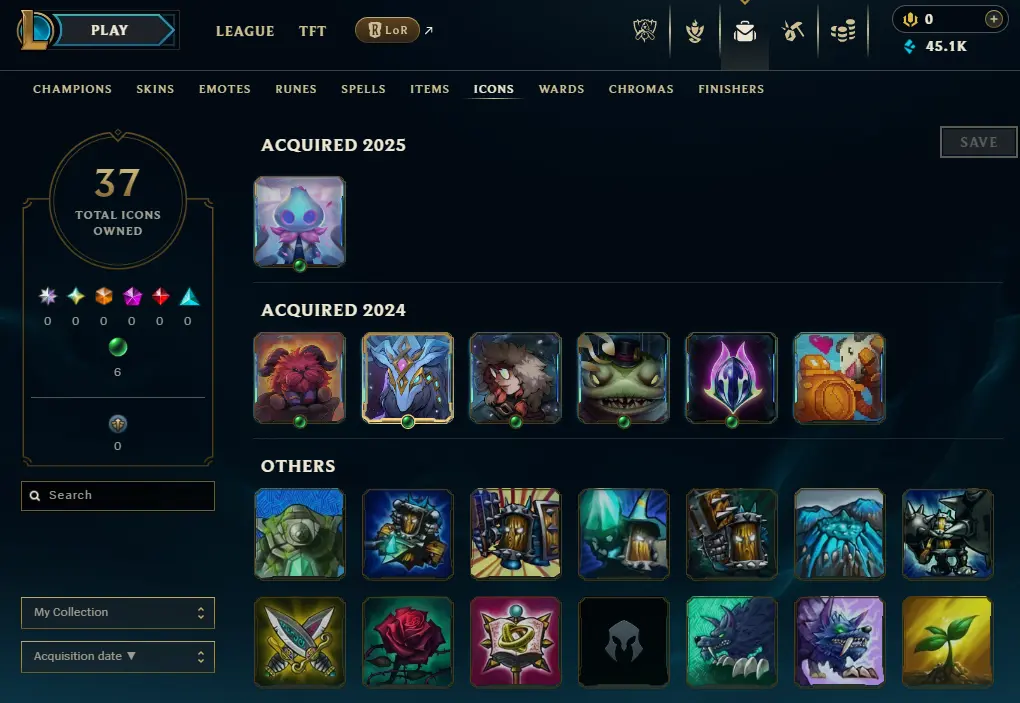Click the green mastery gem filter icon
This screenshot has width=1020, height=703.
118,347
